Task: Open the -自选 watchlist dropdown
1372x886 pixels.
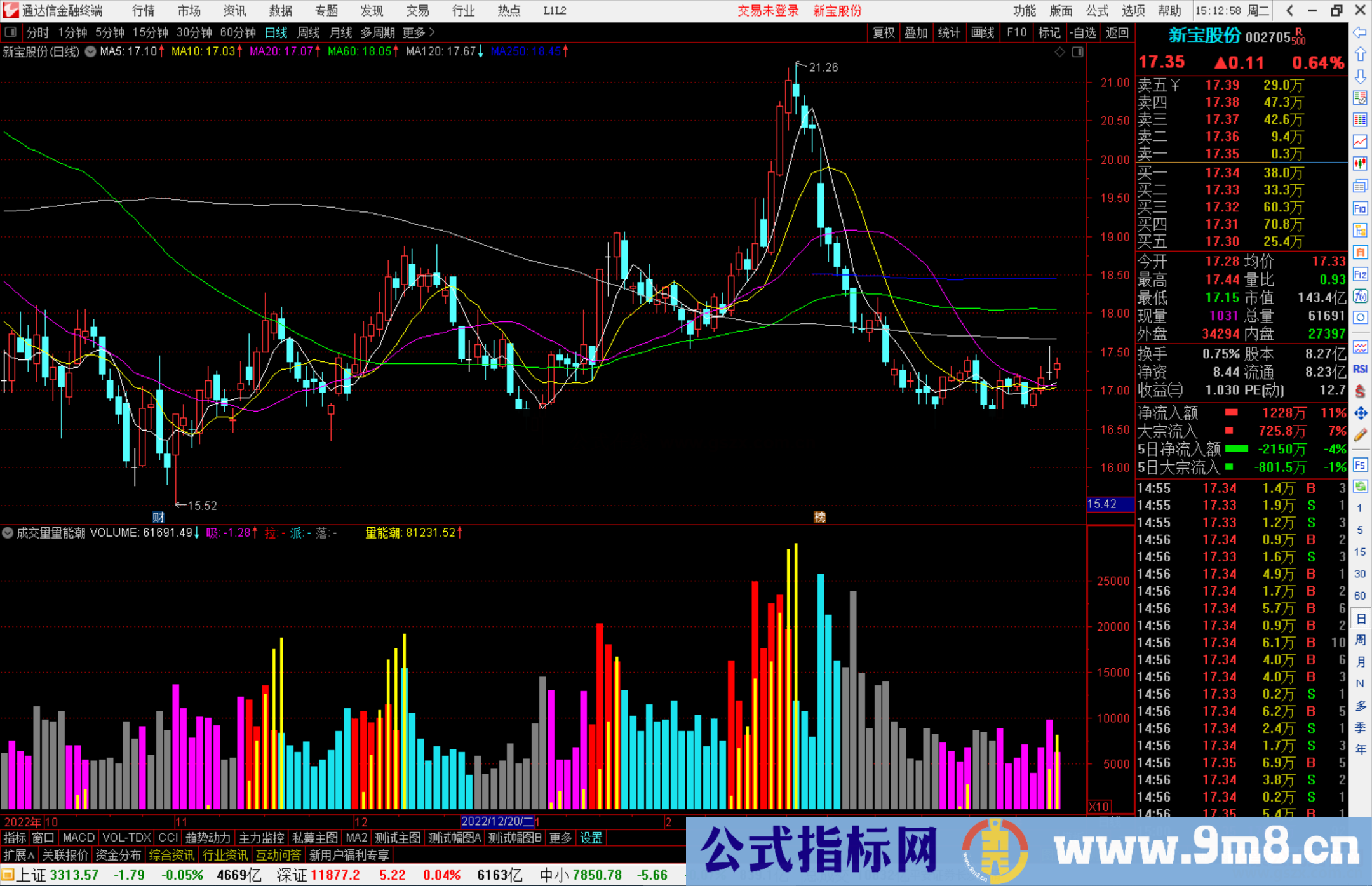Action: 1083,32
